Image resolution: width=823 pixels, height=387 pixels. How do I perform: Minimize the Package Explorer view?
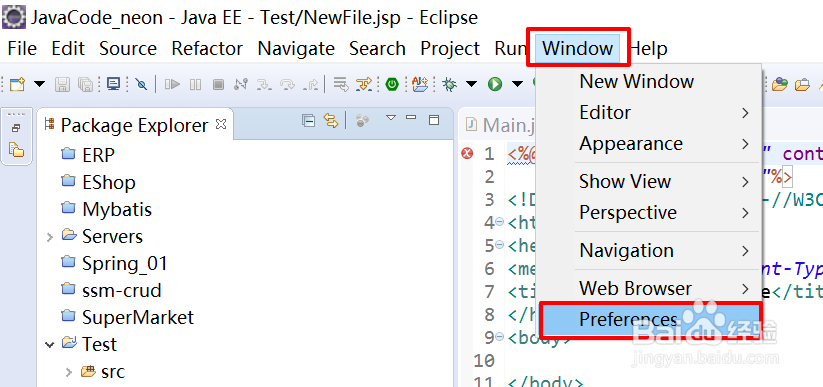pyautogui.click(x=411, y=118)
